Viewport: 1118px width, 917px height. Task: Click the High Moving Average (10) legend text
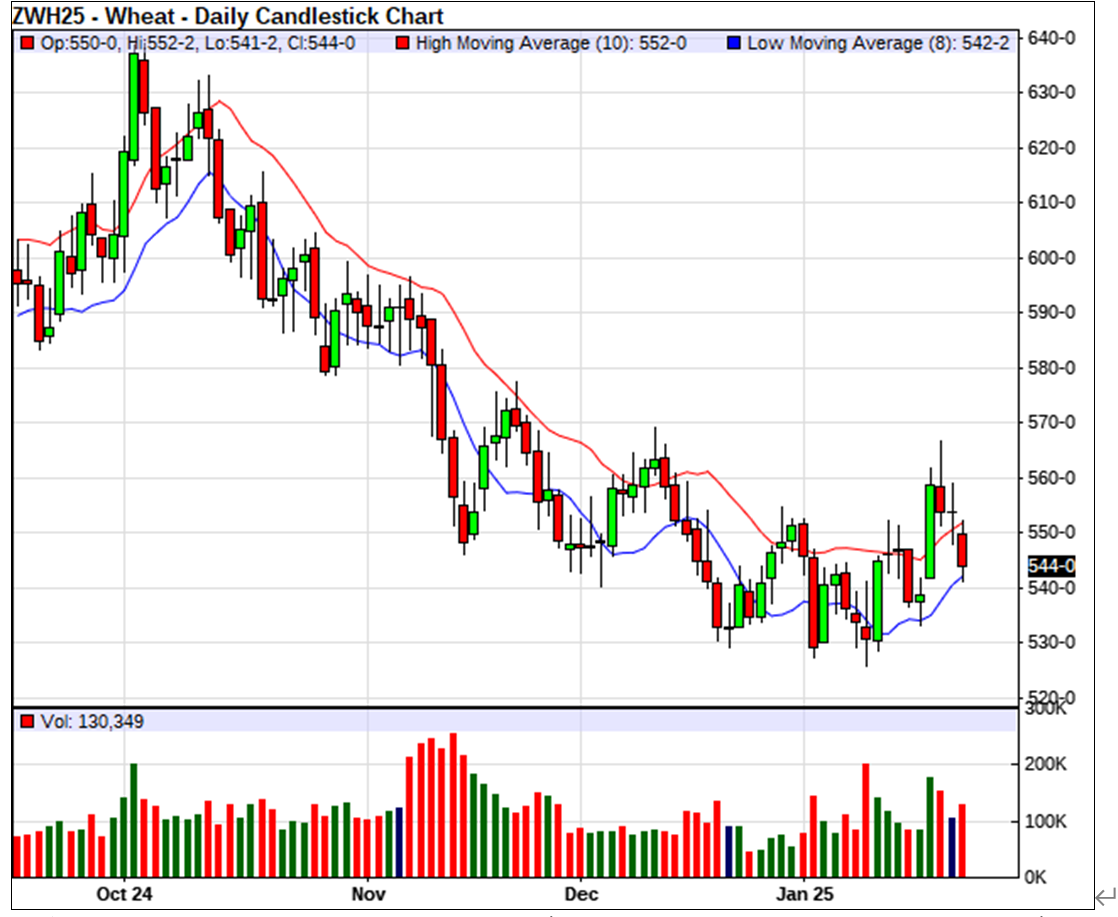pos(550,43)
